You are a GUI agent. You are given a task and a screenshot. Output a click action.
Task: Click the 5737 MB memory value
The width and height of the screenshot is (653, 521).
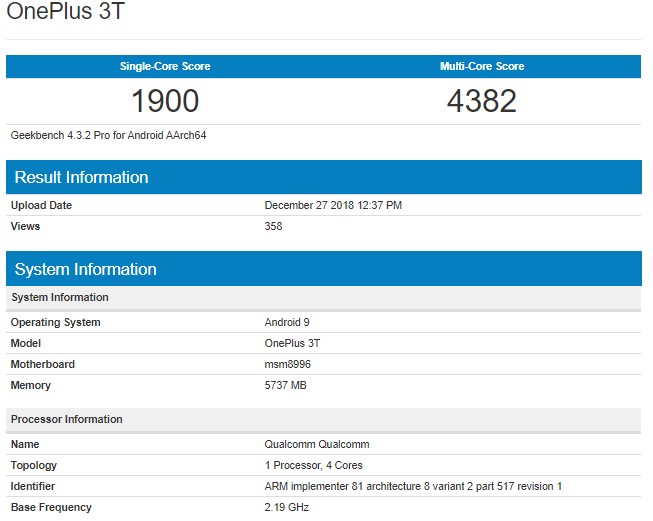tap(285, 385)
